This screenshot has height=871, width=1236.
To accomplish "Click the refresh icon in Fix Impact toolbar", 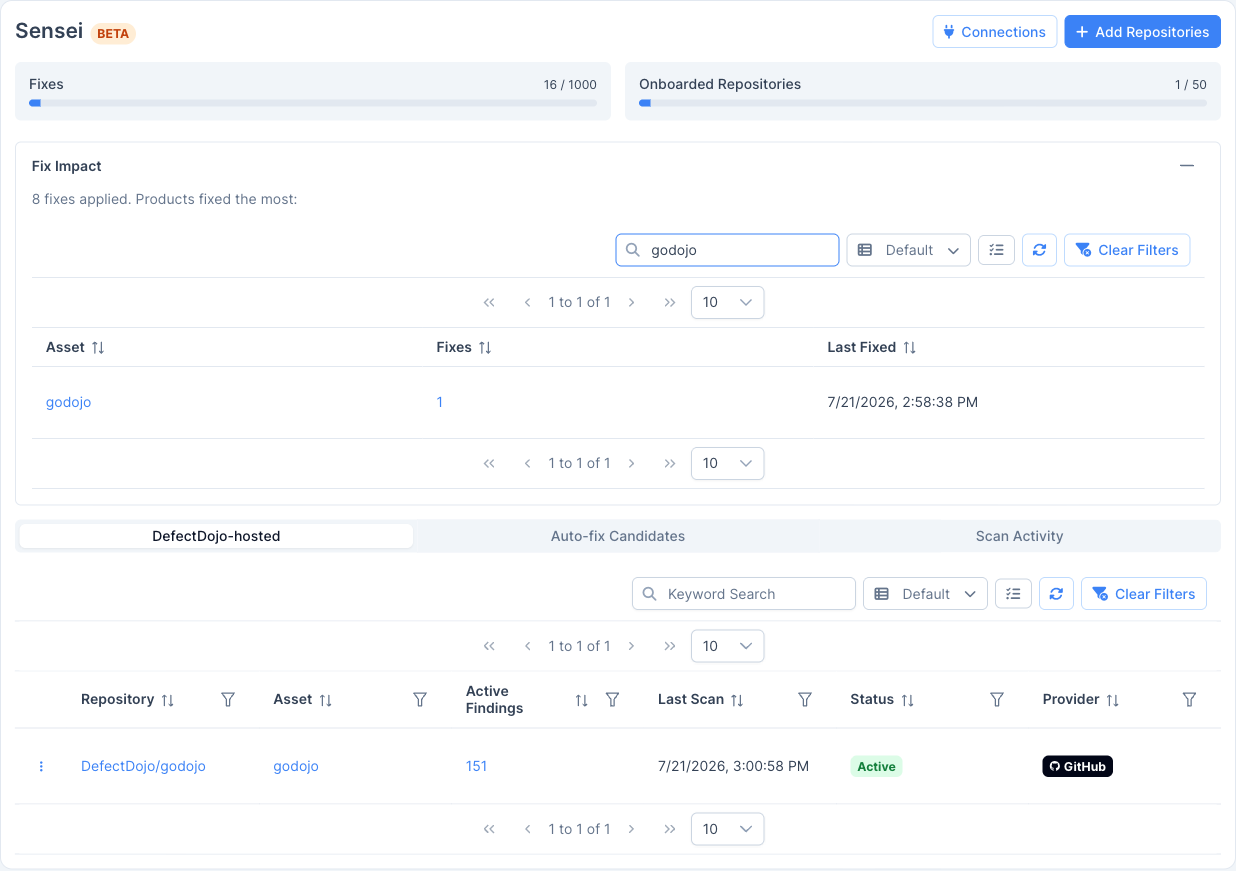I will point(1039,250).
